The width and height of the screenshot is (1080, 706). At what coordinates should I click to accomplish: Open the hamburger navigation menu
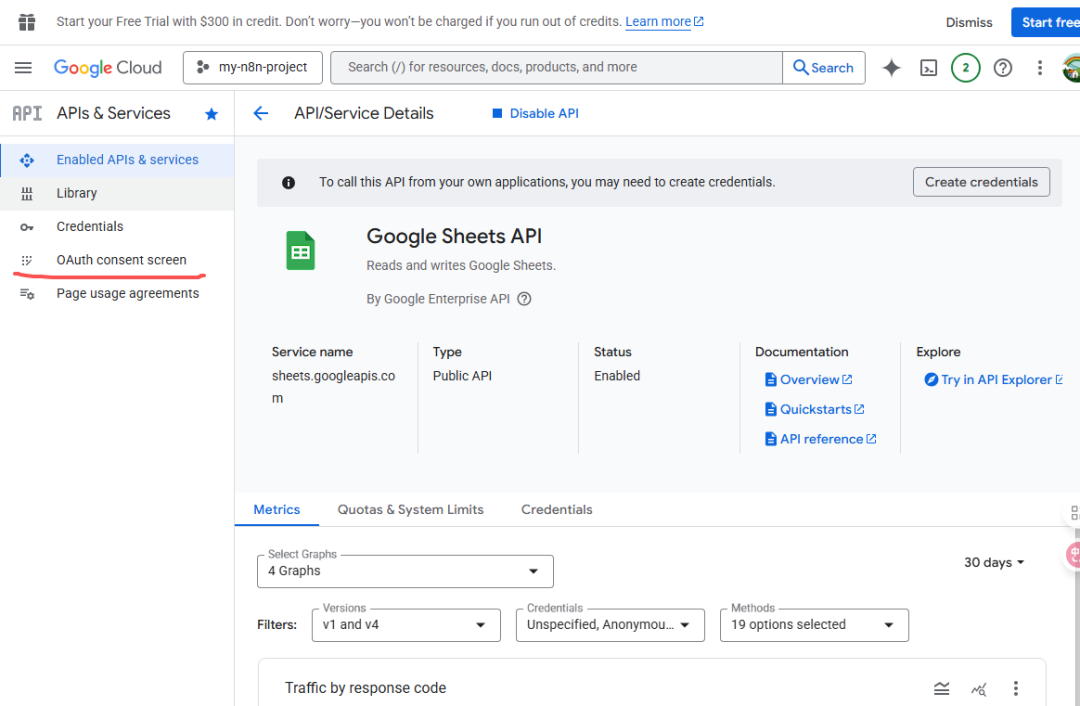pos(23,68)
